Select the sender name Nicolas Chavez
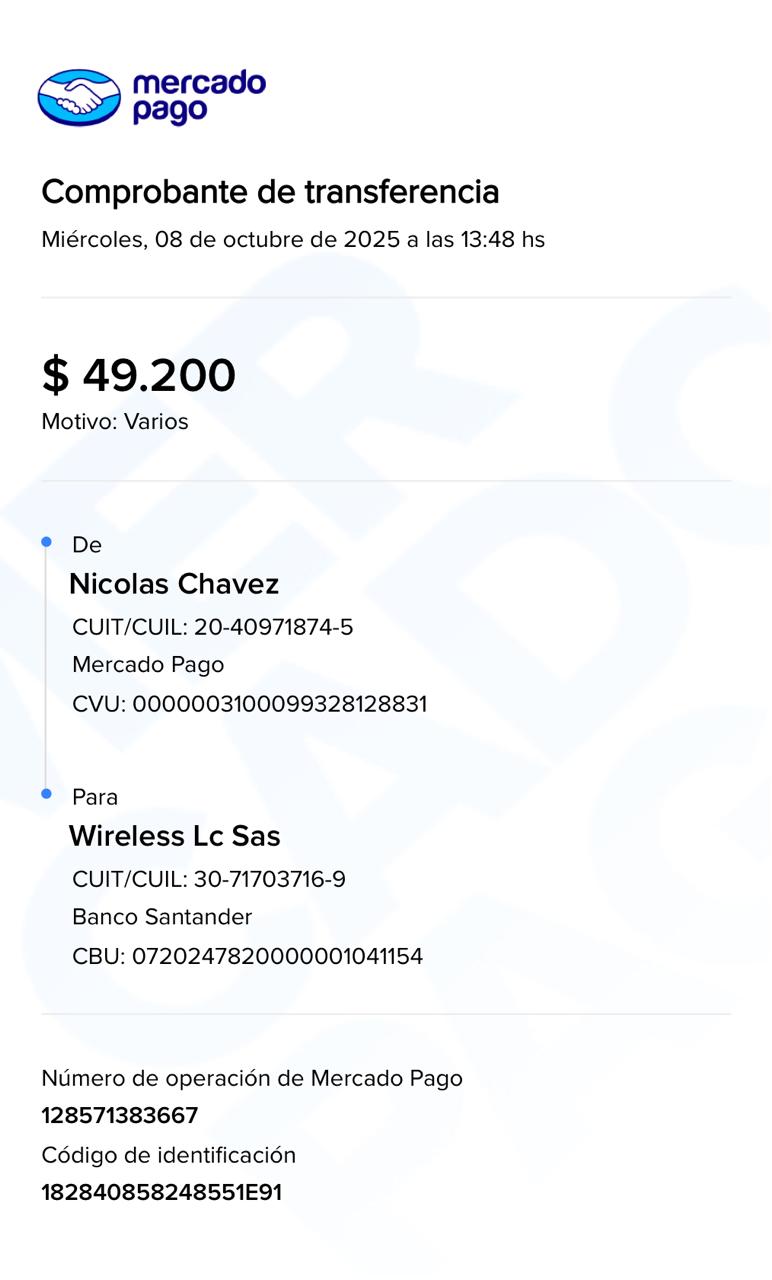The height and width of the screenshot is (1280, 772). 174,584
